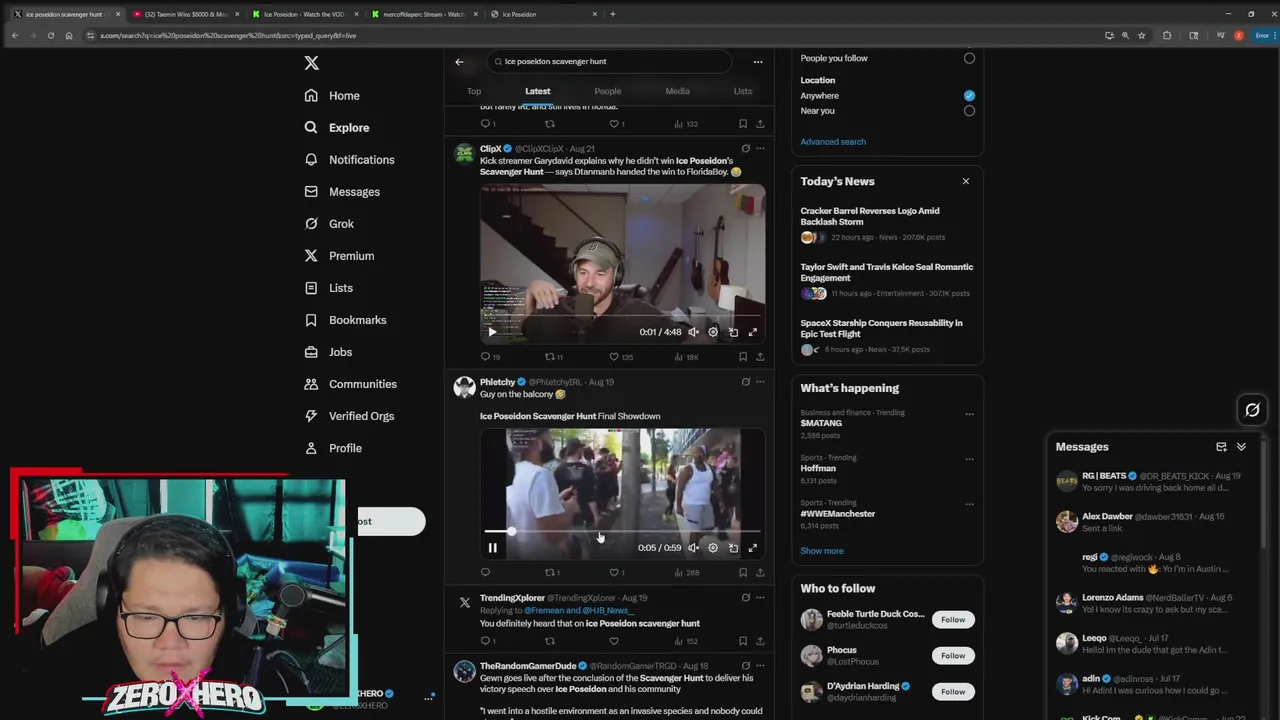Share the ClipX post
The image size is (1280, 720).
click(760, 356)
